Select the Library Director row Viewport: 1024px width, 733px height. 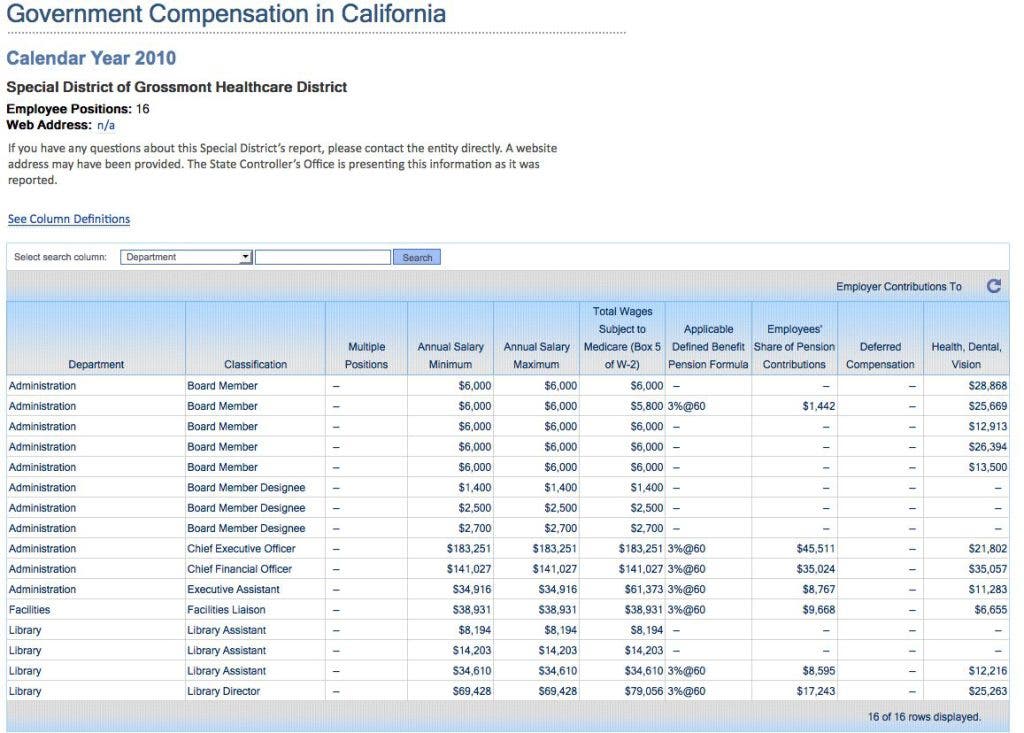[223, 691]
